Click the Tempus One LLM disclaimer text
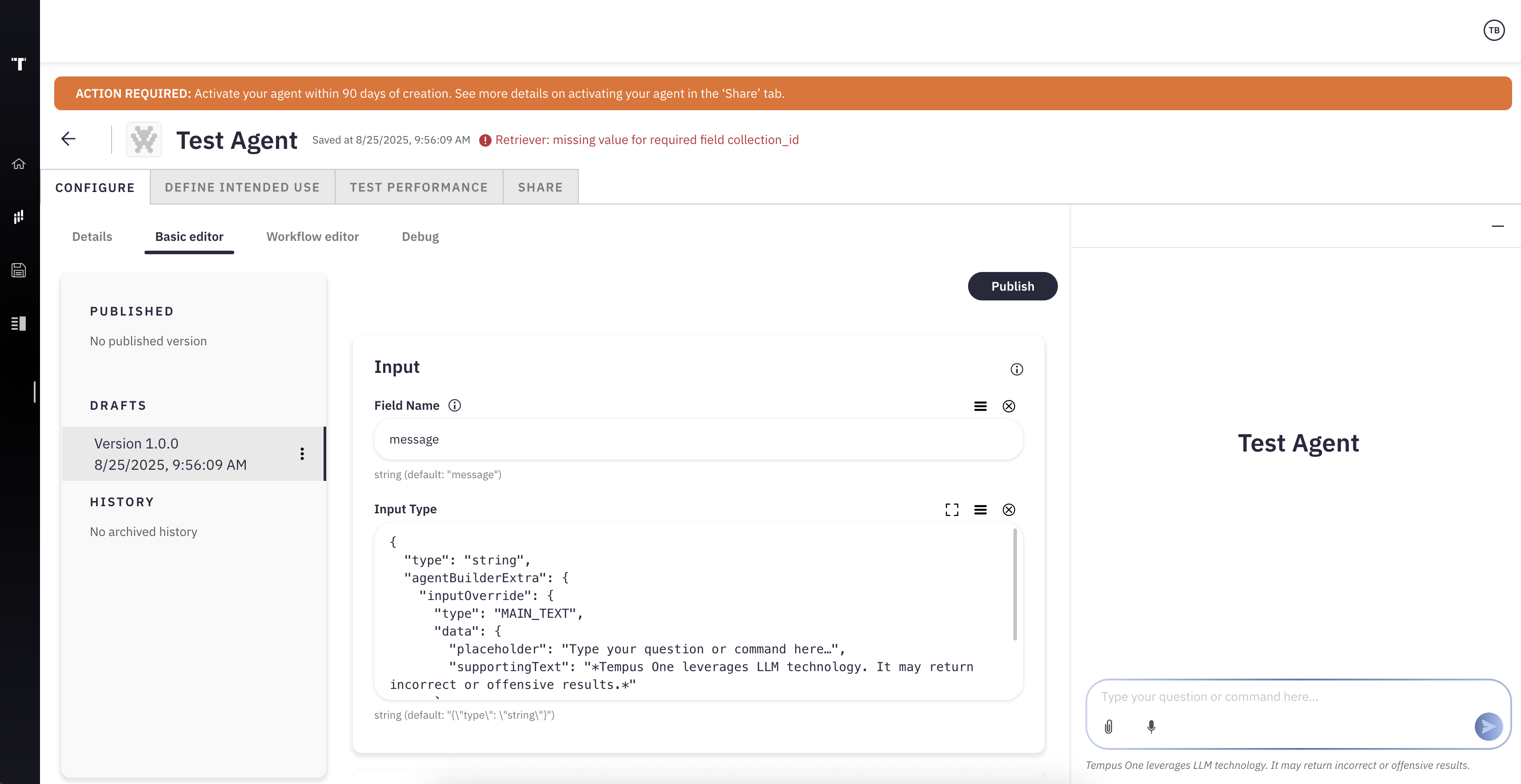This screenshot has height=784, width=1521. (1278, 765)
